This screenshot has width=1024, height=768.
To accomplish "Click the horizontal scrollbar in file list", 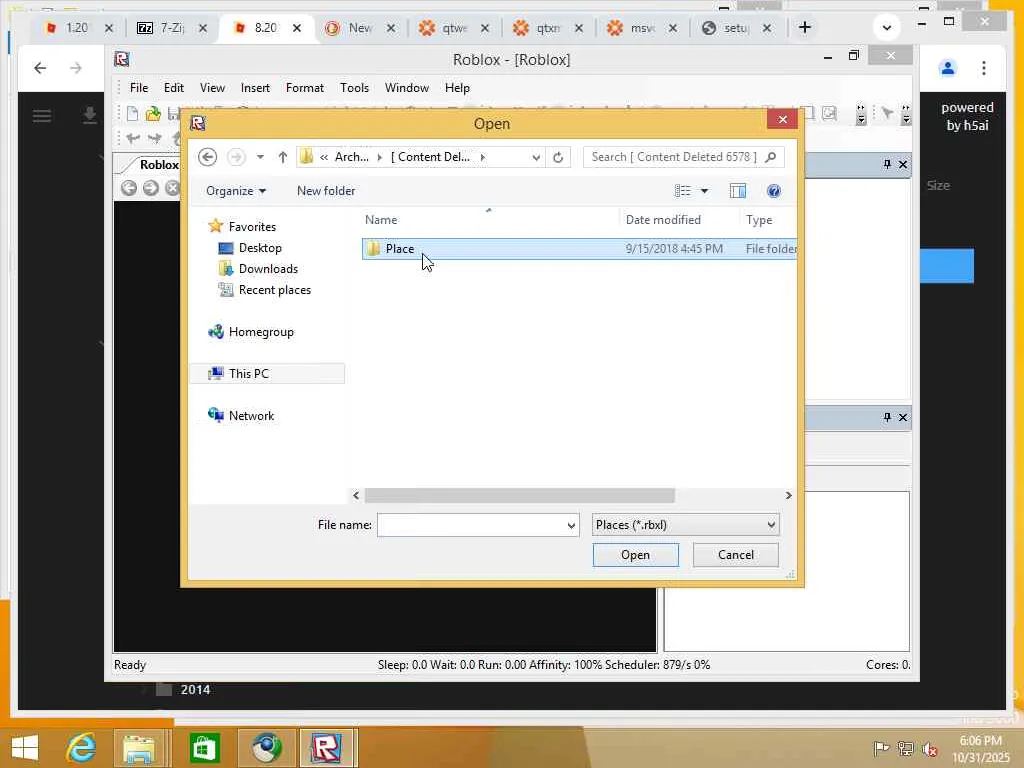I will 519,496.
